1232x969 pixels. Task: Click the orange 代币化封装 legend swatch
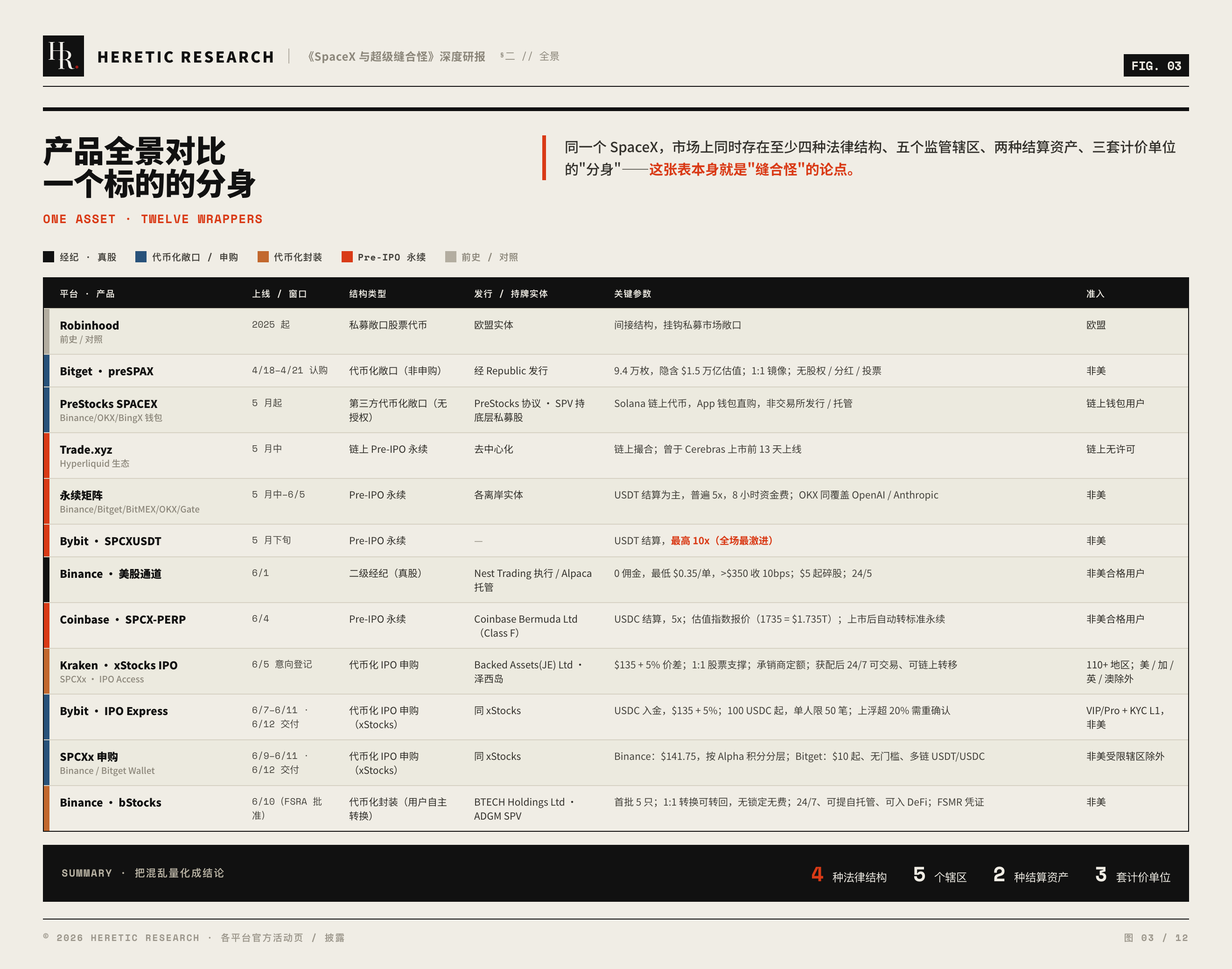click(x=263, y=257)
